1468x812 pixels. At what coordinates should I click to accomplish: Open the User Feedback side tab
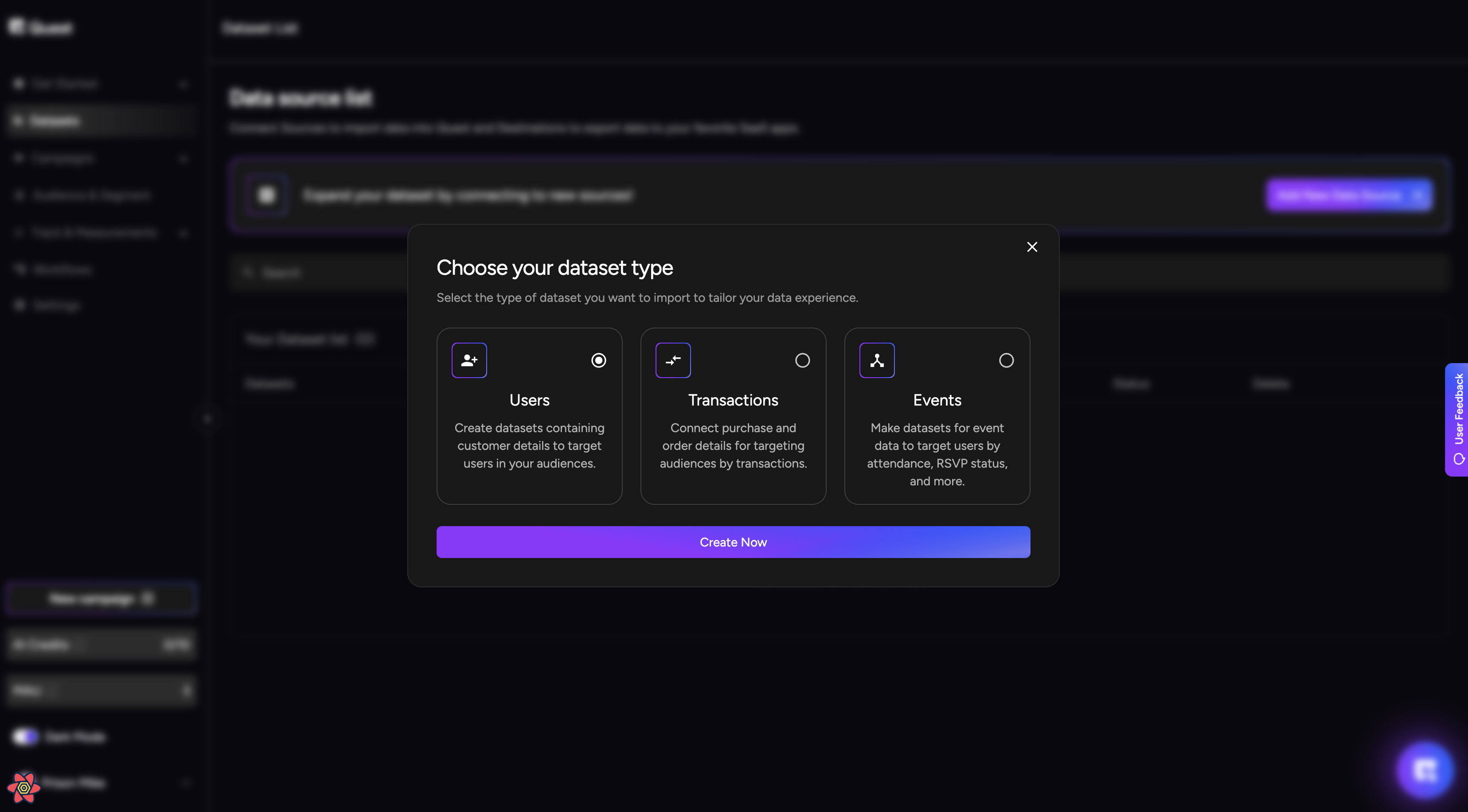point(1457,419)
